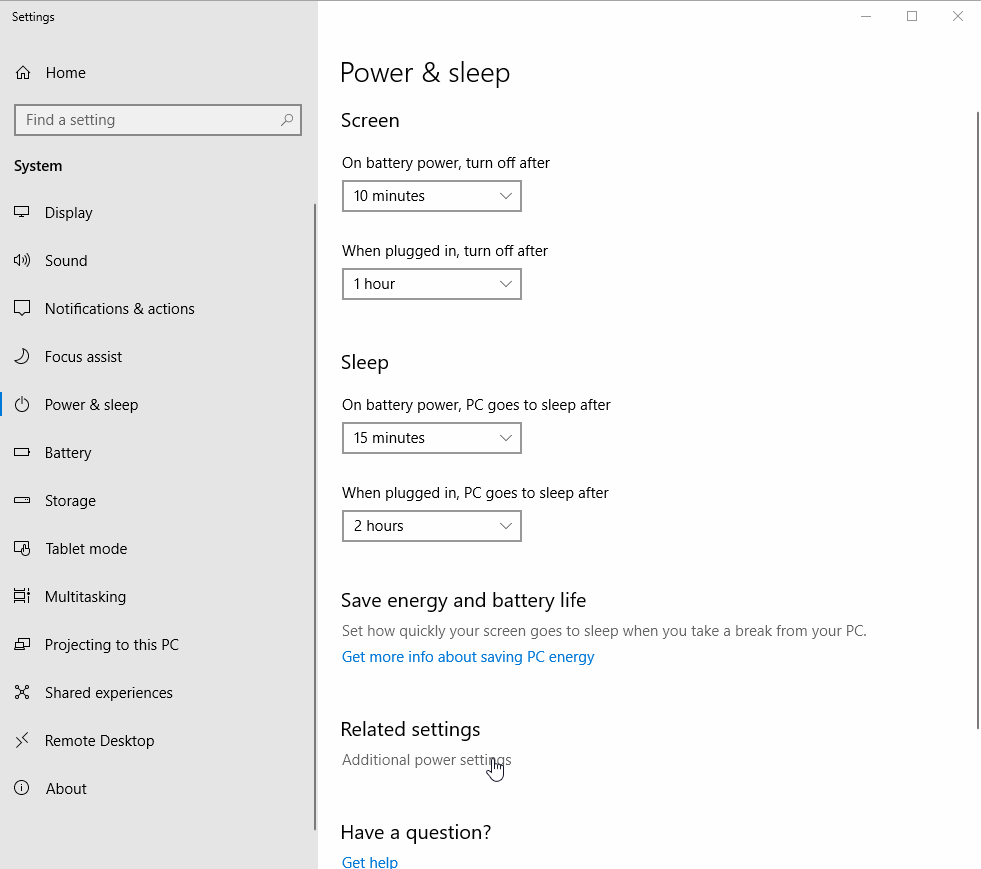Click the Display monitor icon
The image size is (981, 869).
(x=22, y=213)
